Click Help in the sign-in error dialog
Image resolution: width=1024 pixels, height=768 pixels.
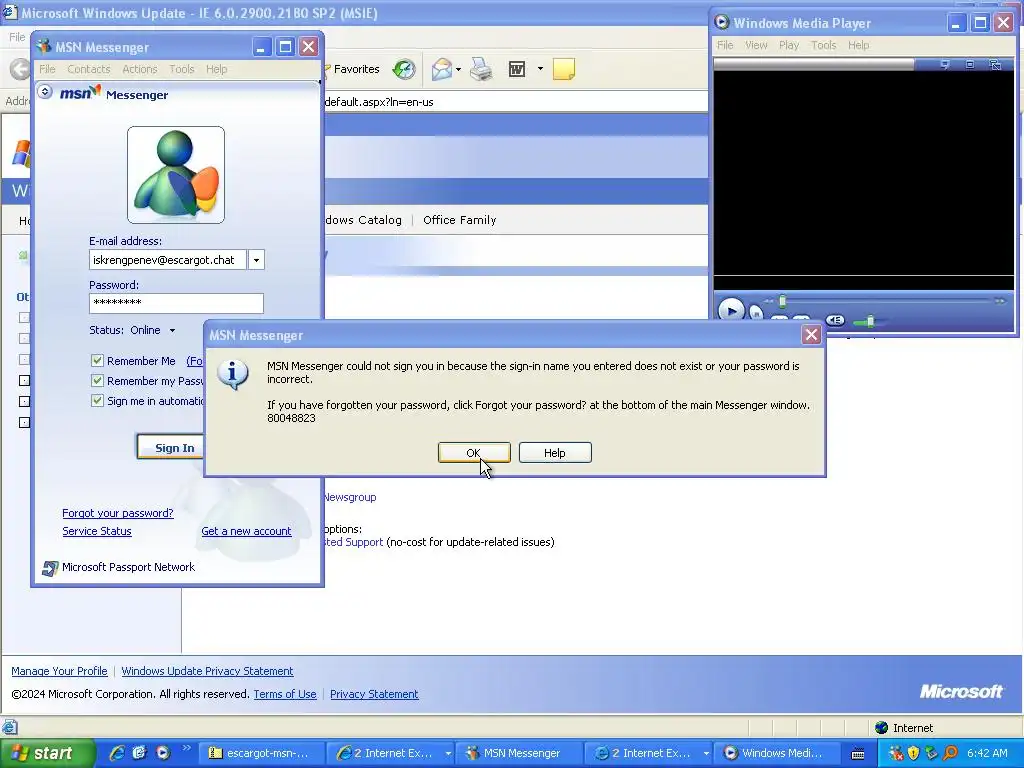tap(555, 453)
